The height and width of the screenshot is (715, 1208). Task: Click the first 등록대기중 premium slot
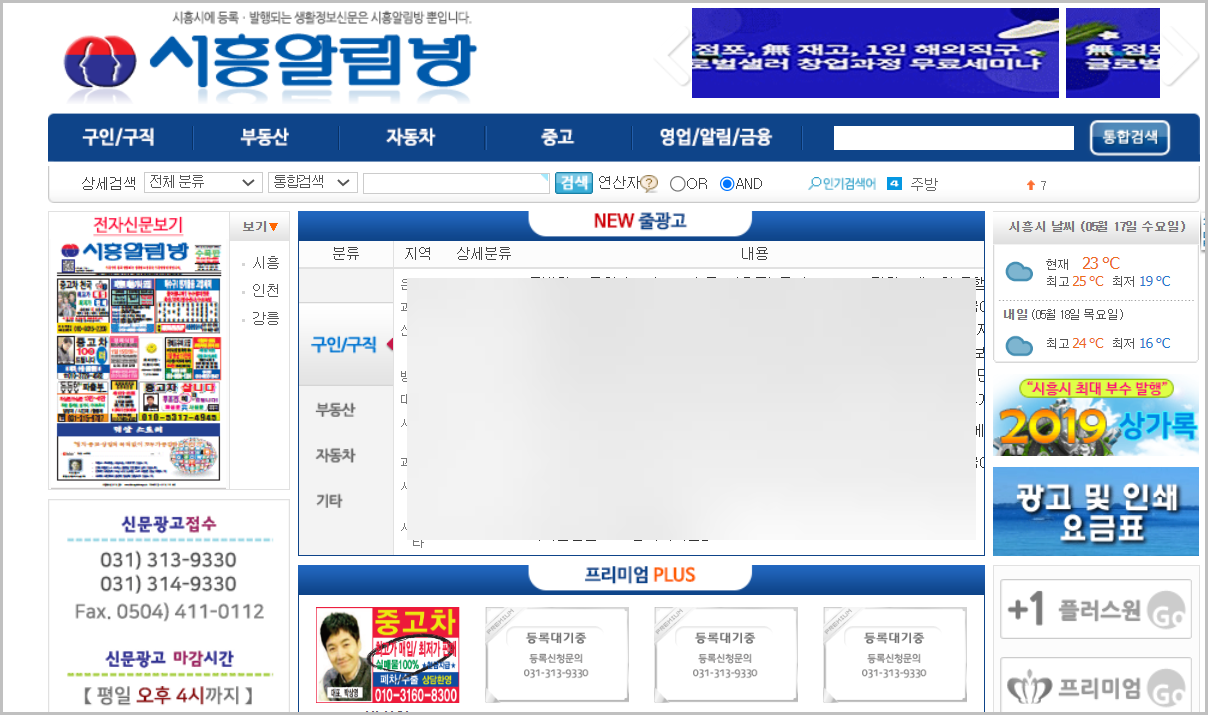pos(557,655)
